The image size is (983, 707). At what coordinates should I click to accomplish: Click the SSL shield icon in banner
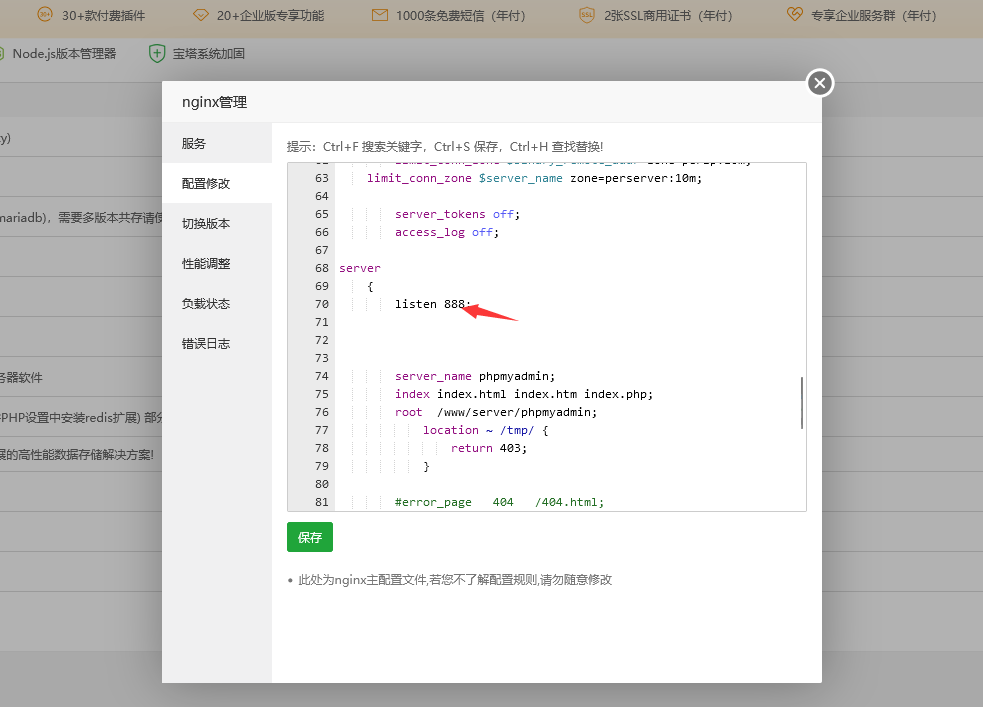click(x=586, y=15)
